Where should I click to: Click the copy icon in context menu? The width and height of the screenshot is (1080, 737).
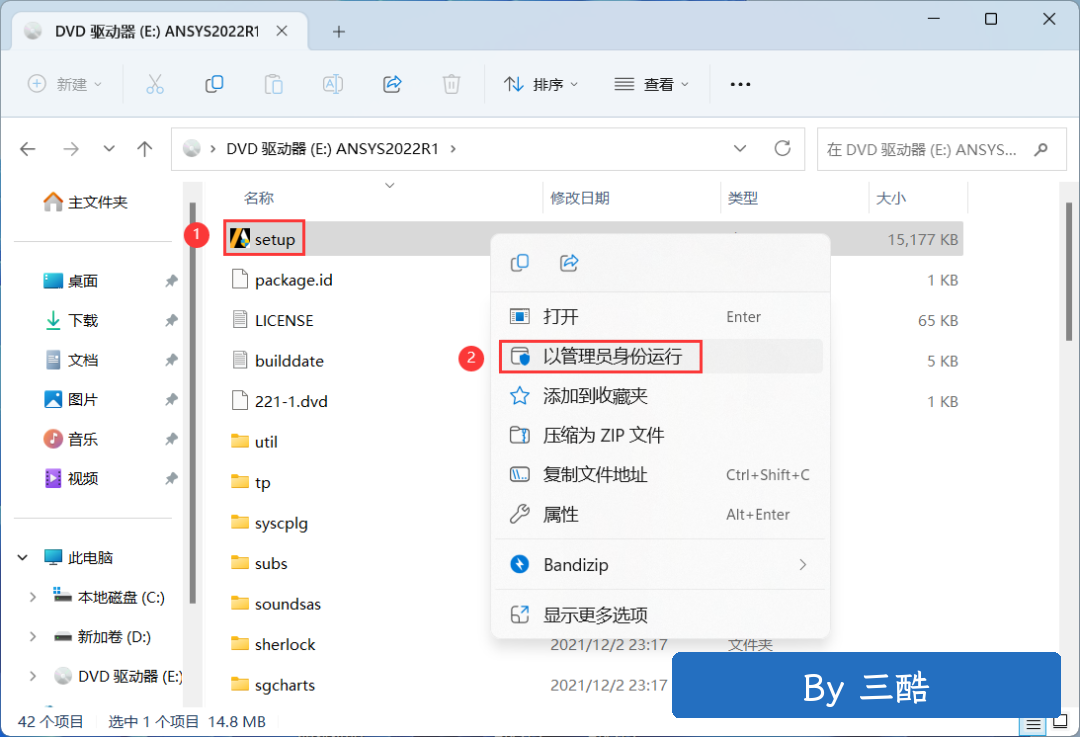(520, 262)
